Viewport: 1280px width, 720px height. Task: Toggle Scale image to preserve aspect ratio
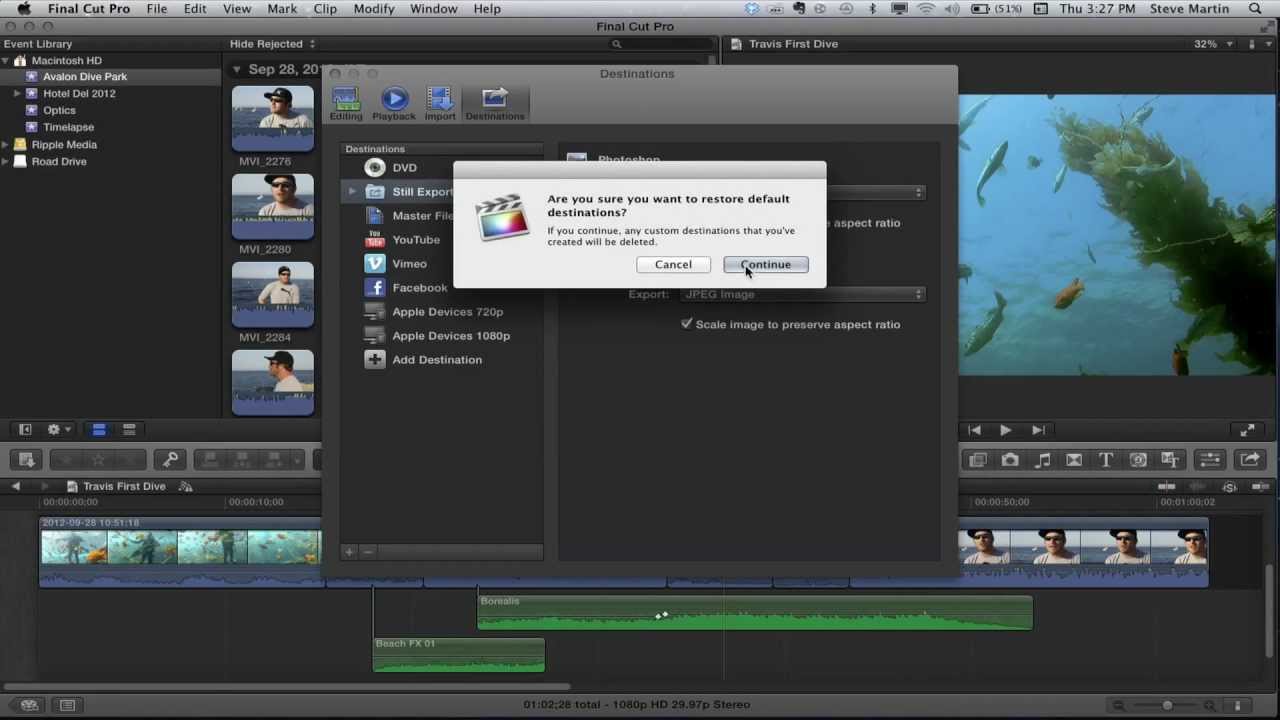(686, 324)
